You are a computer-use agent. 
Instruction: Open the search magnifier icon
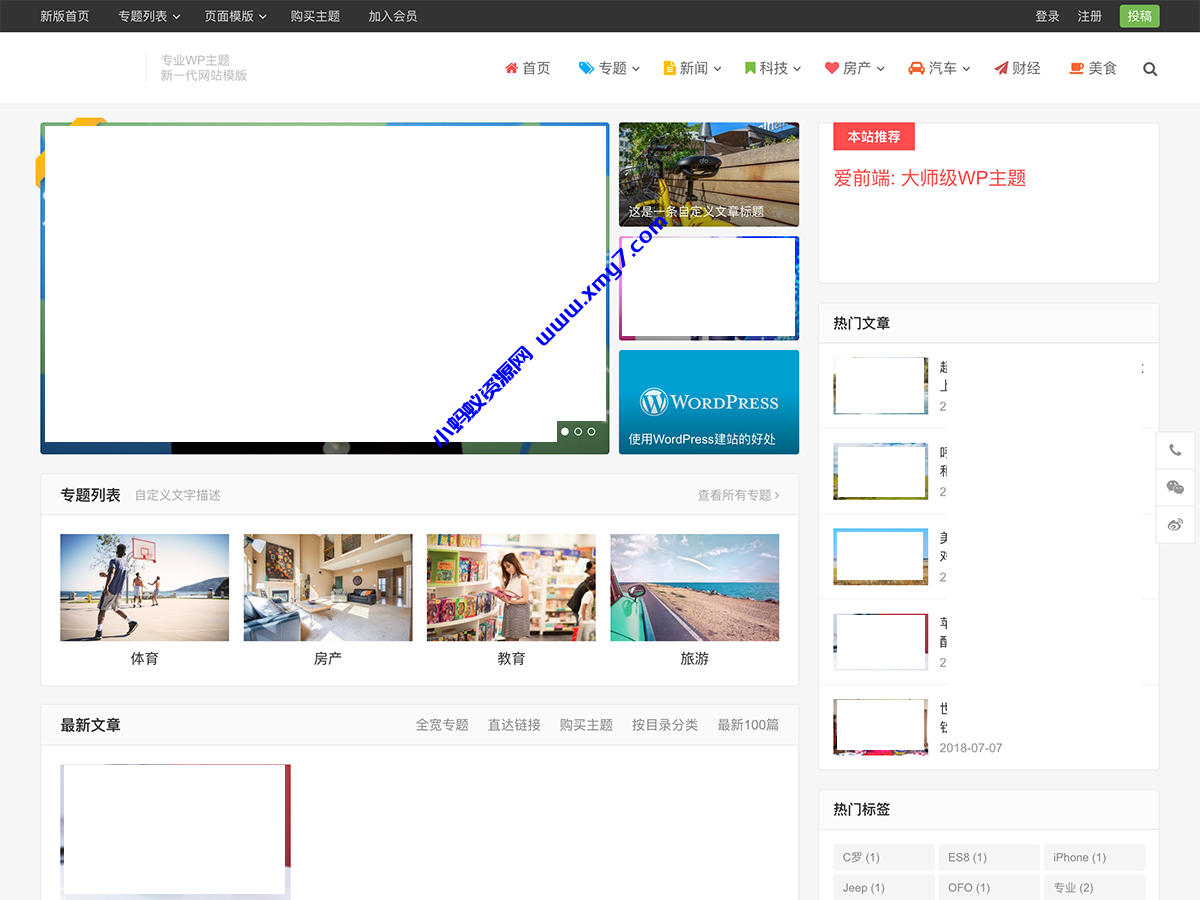1150,68
